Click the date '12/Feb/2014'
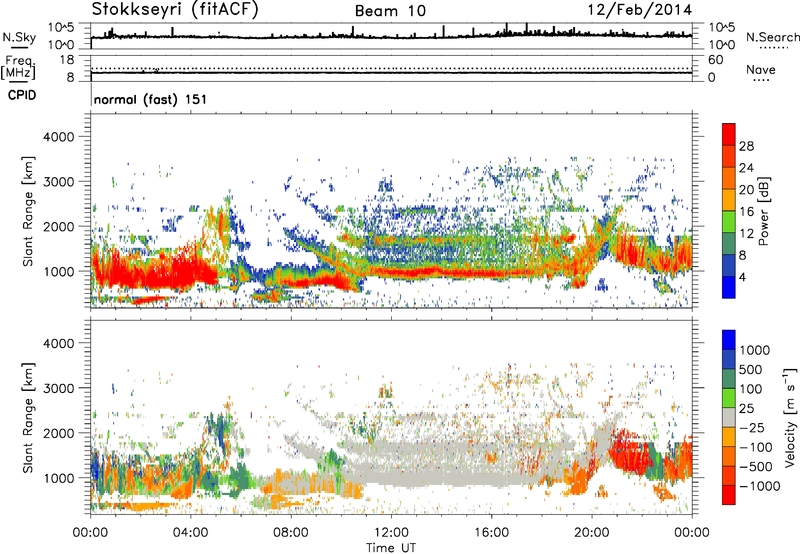 pyautogui.click(x=640, y=10)
